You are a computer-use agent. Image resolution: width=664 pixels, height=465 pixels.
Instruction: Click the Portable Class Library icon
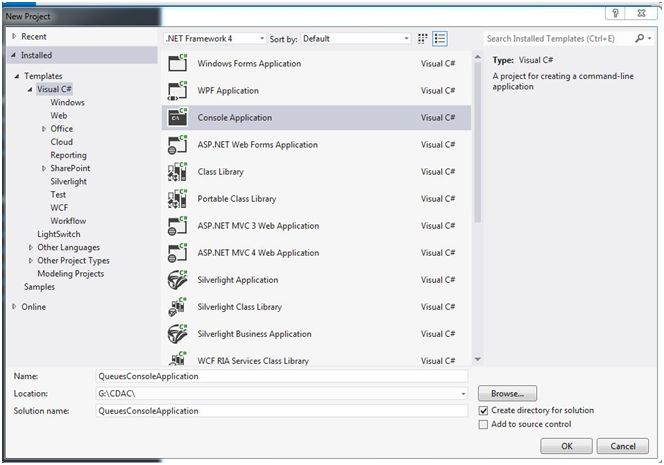(177, 199)
